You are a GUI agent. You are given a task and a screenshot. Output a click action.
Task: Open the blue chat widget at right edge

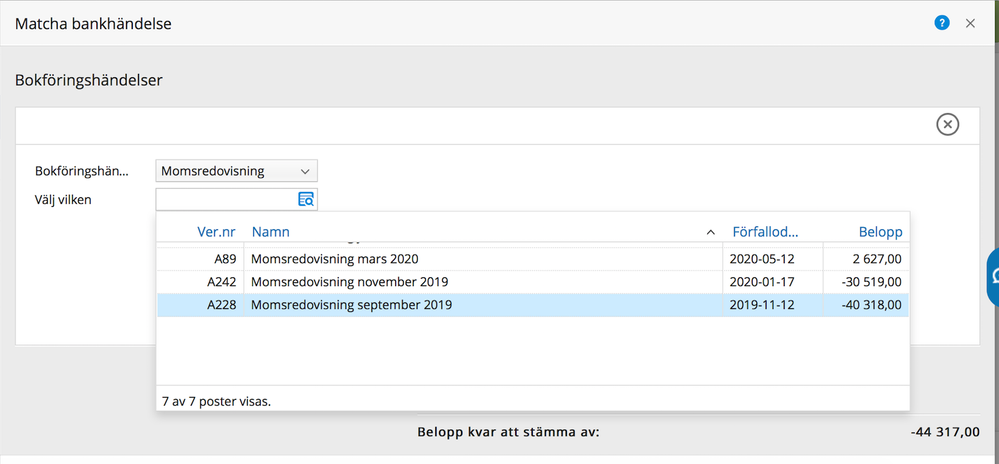tap(993, 277)
